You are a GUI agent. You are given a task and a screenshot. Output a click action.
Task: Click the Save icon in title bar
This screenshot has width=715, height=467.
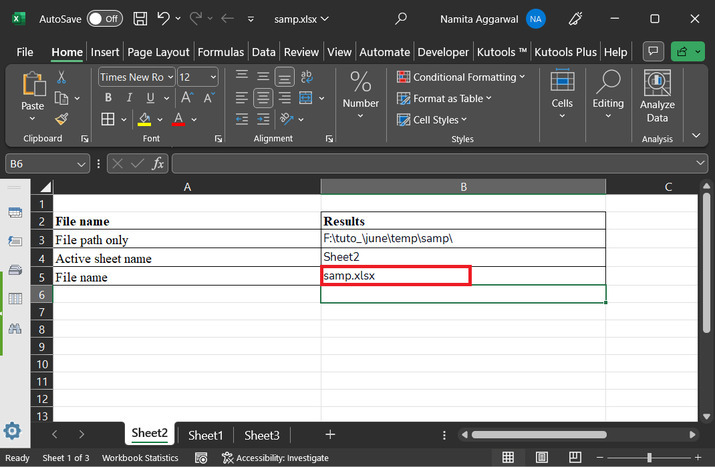coord(140,18)
